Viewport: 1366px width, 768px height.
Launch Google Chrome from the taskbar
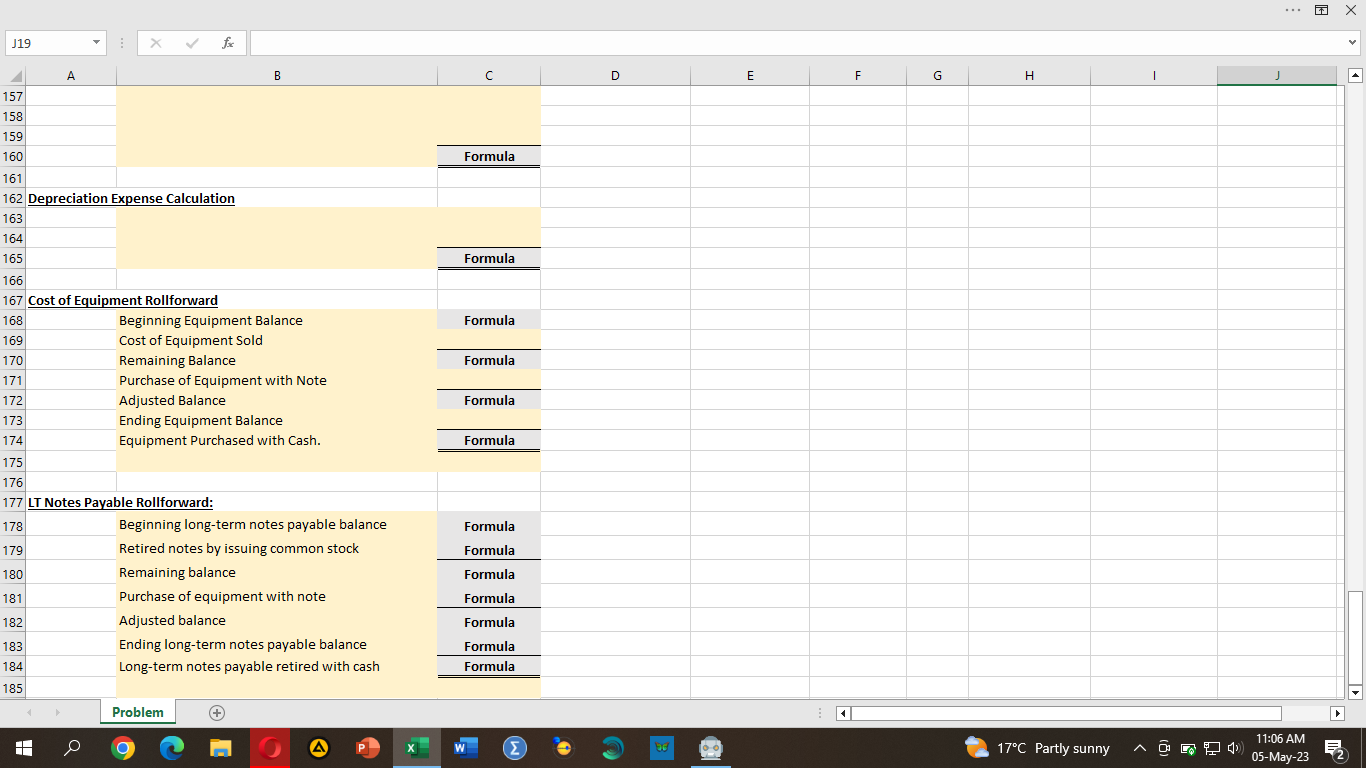[x=122, y=748]
